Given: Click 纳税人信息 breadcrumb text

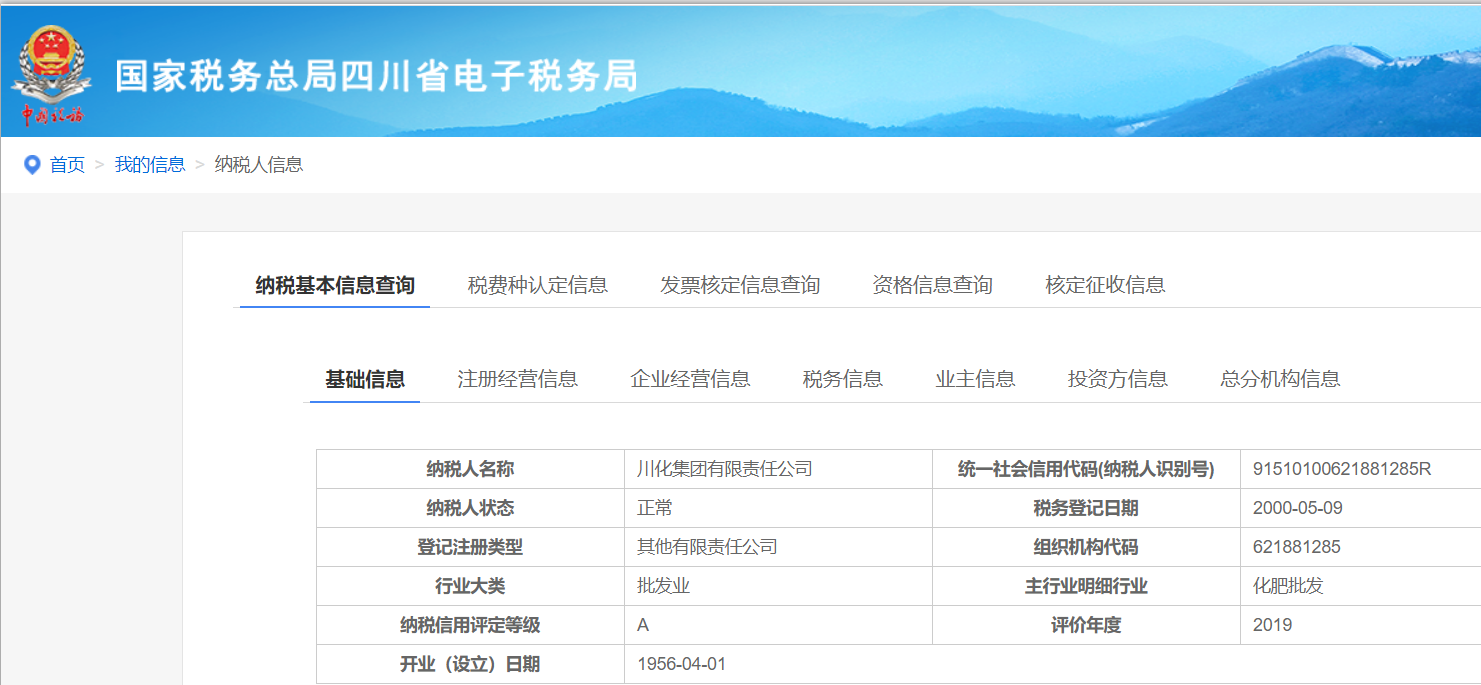Looking at the screenshot, I should pyautogui.click(x=259, y=165).
